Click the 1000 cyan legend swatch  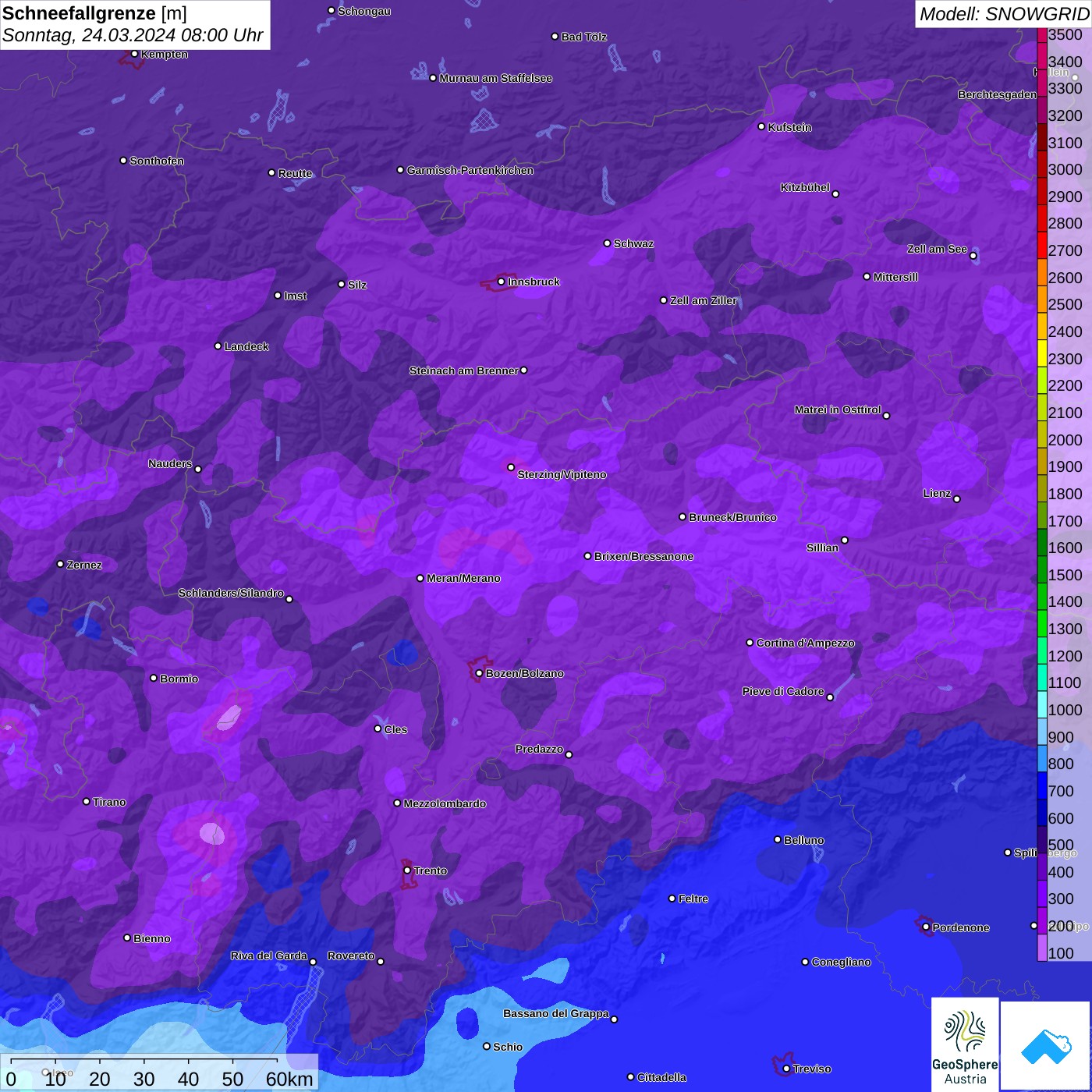(1042, 704)
